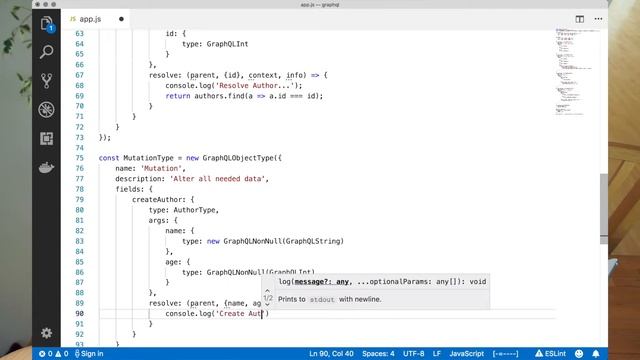Click 'Resolve Author...' string on line 68

[254, 85]
